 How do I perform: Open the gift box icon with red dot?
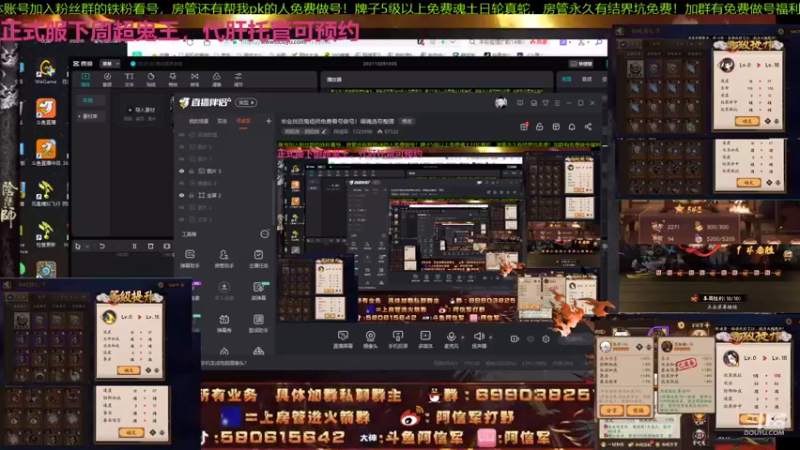pyautogui.click(x=524, y=127)
